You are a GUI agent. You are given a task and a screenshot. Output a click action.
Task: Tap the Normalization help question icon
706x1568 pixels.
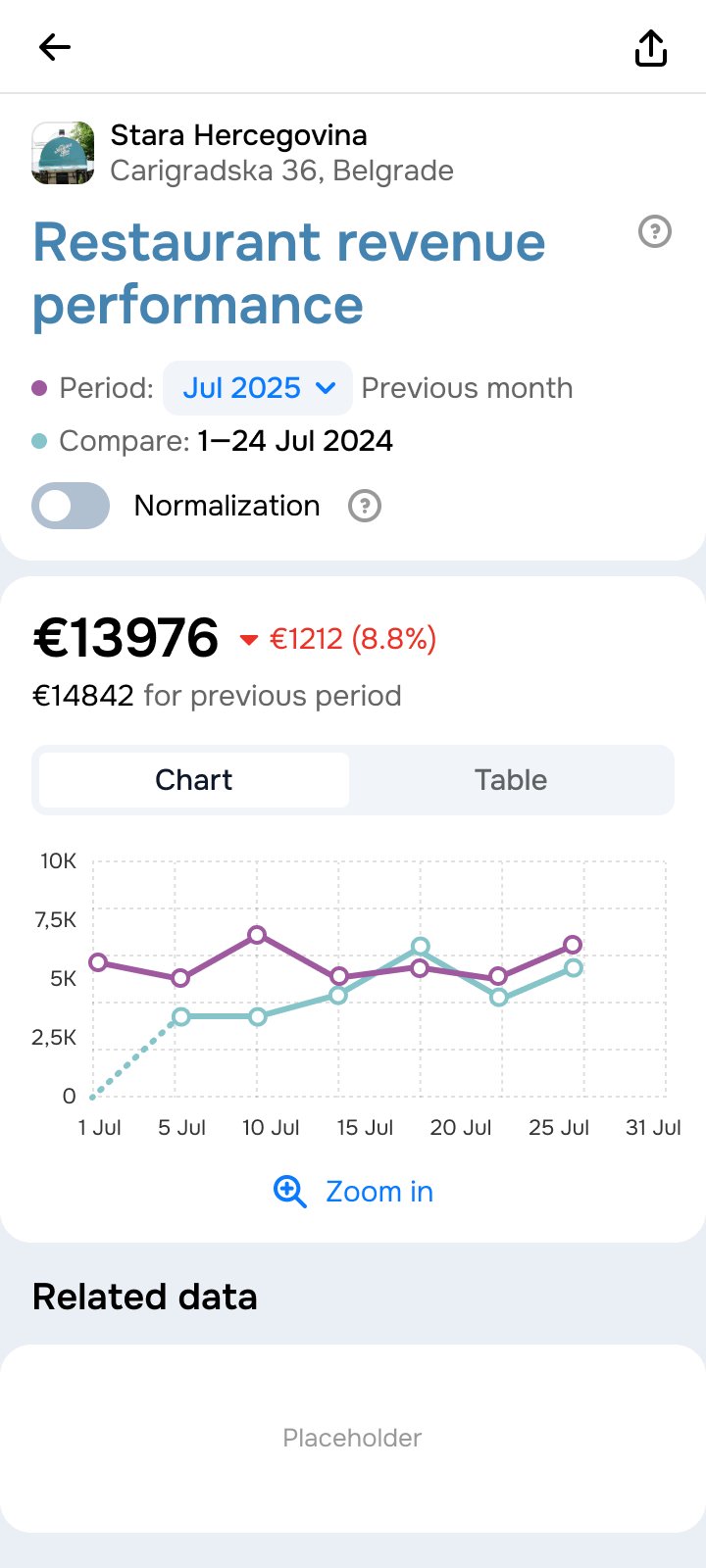(x=365, y=507)
